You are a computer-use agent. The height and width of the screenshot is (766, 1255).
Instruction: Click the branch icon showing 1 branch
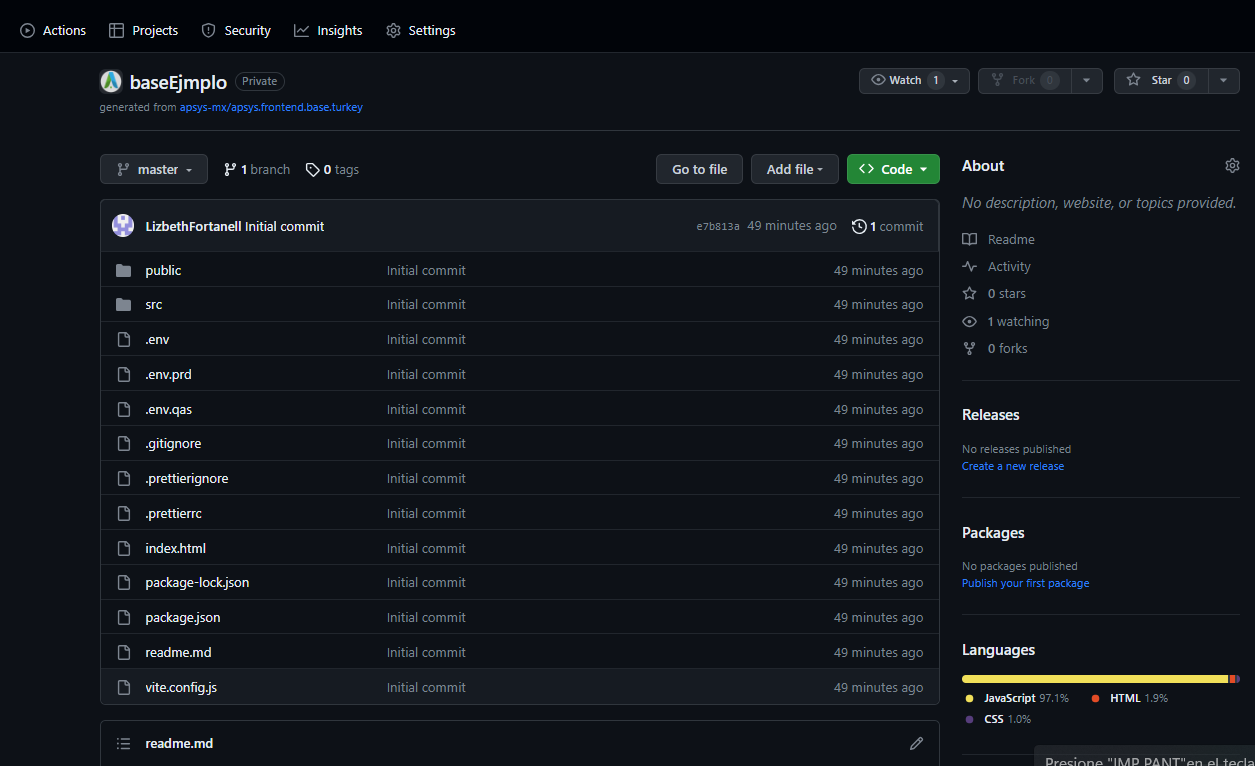(230, 170)
